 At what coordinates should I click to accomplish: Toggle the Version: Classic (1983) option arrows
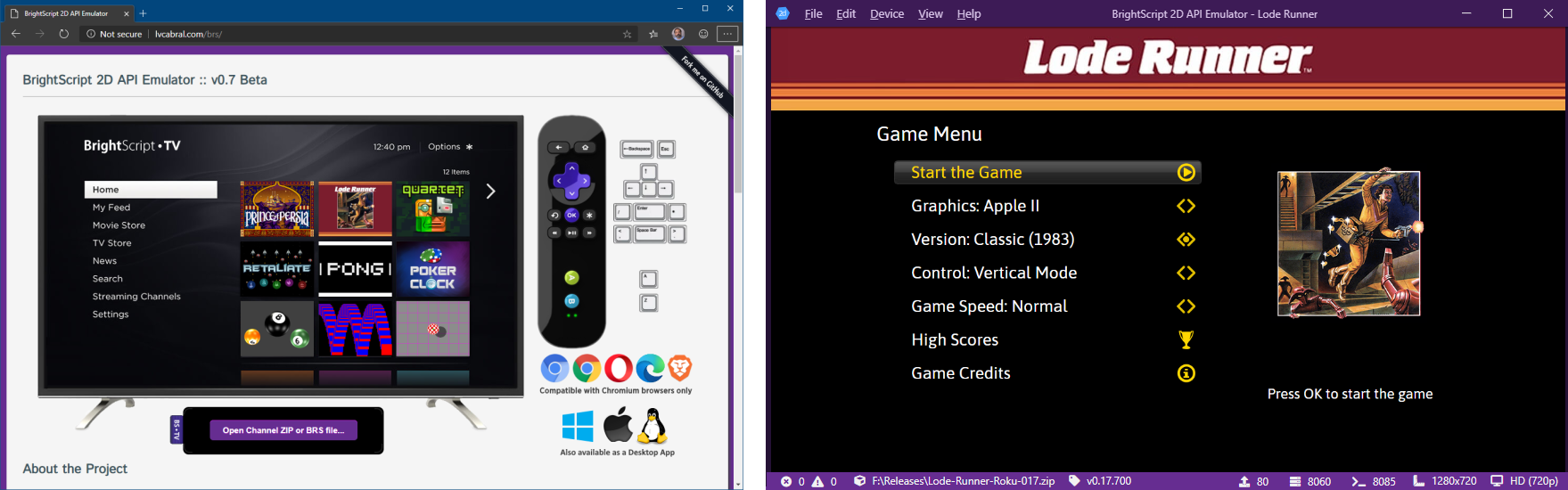tap(1186, 240)
